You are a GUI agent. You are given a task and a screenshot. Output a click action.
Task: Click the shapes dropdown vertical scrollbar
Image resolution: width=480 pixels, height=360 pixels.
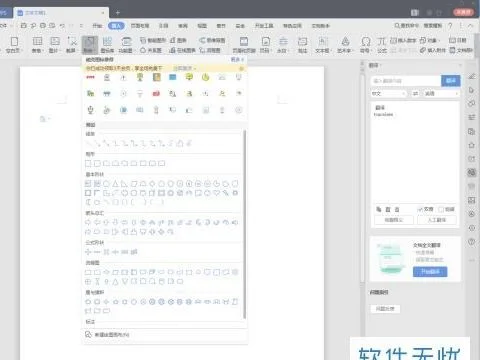coord(245,223)
